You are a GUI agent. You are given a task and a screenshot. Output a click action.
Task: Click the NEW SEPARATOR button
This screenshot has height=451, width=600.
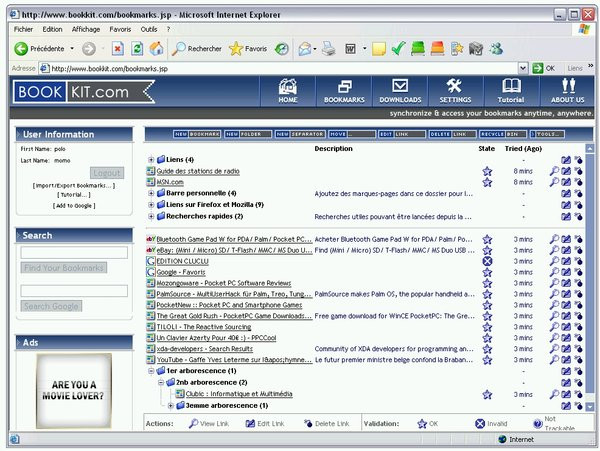(x=300, y=134)
